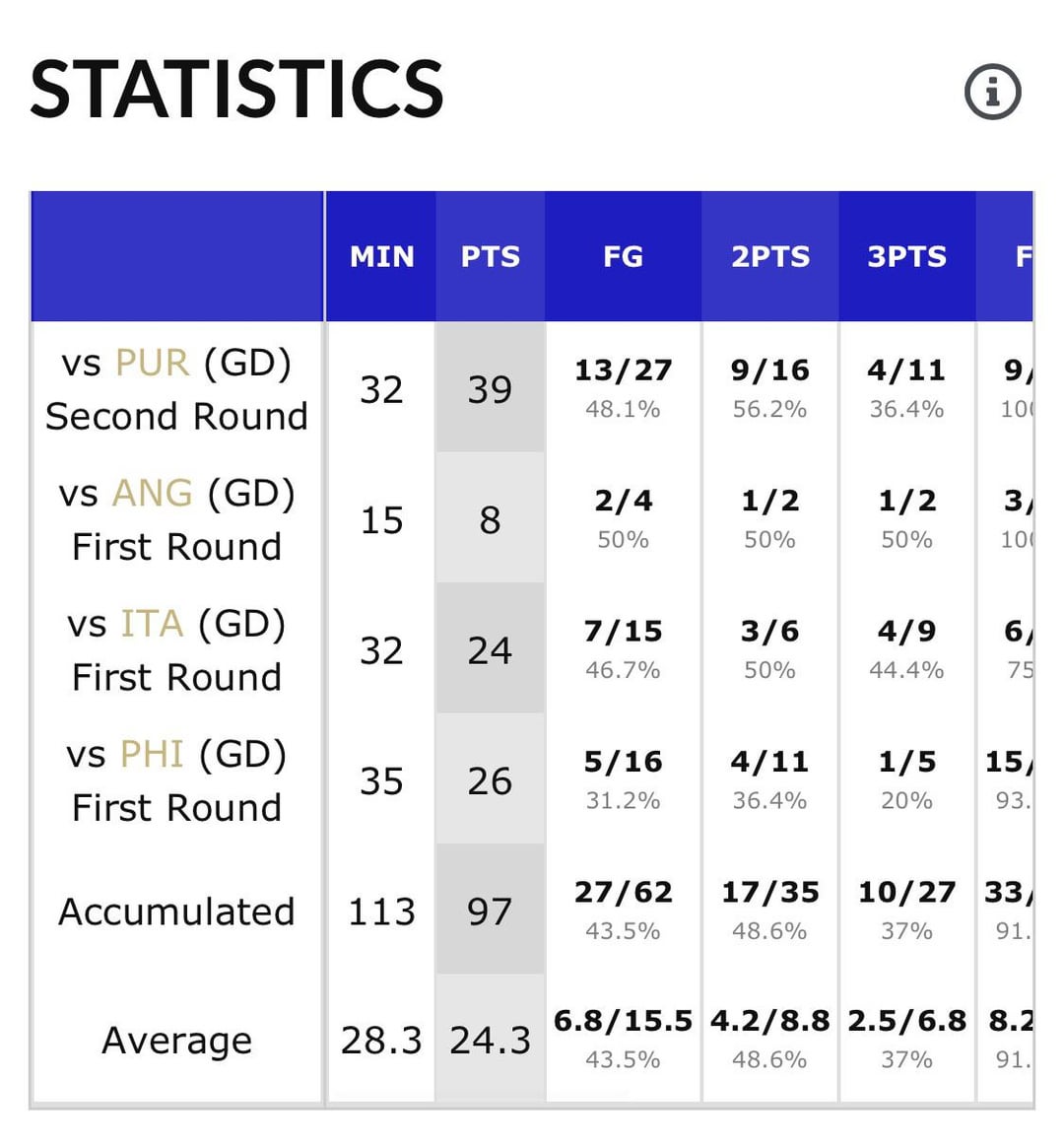Select the PTS column header
1064x1147 pixels.
(x=490, y=257)
